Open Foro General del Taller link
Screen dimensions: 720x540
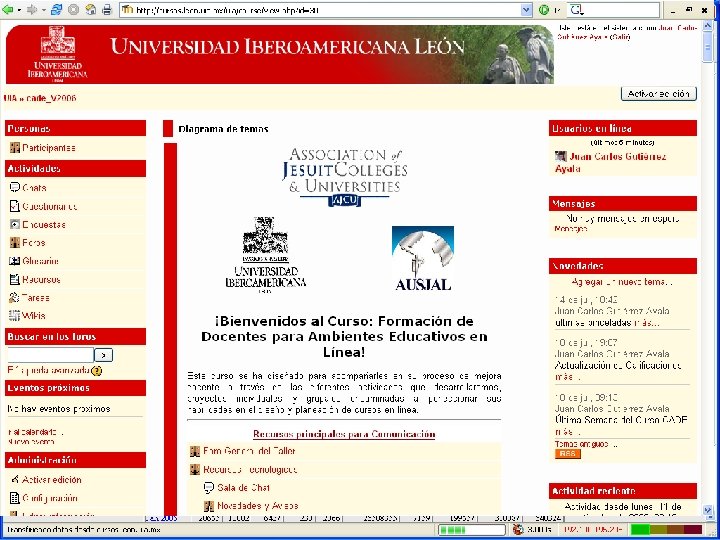tap(249, 451)
